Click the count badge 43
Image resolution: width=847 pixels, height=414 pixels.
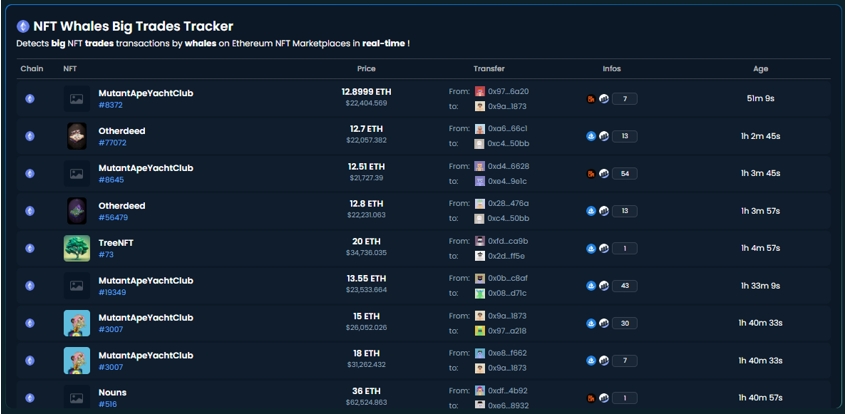624,286
